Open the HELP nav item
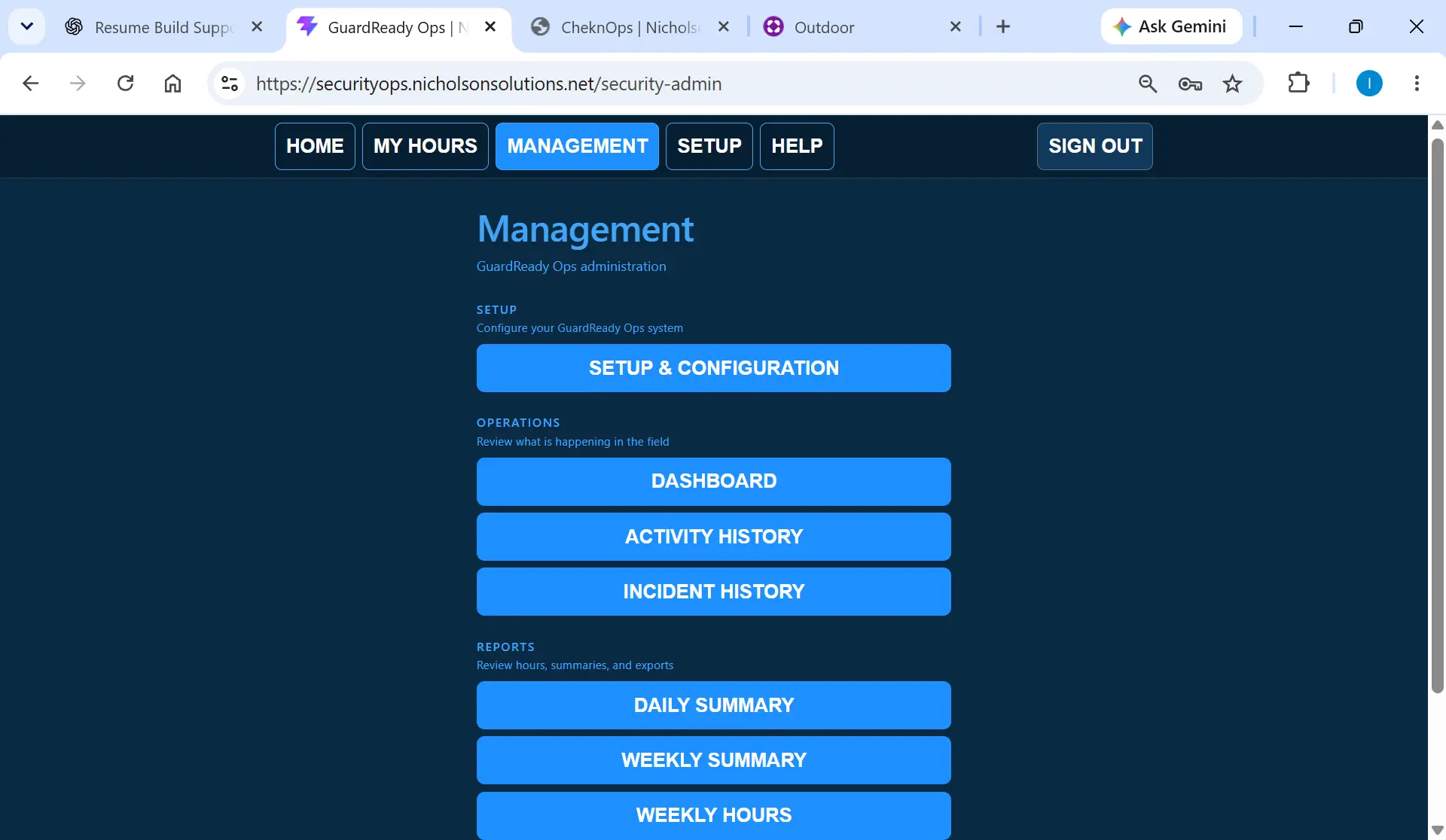Screen dimensions: 1446x840 [797, 146]
